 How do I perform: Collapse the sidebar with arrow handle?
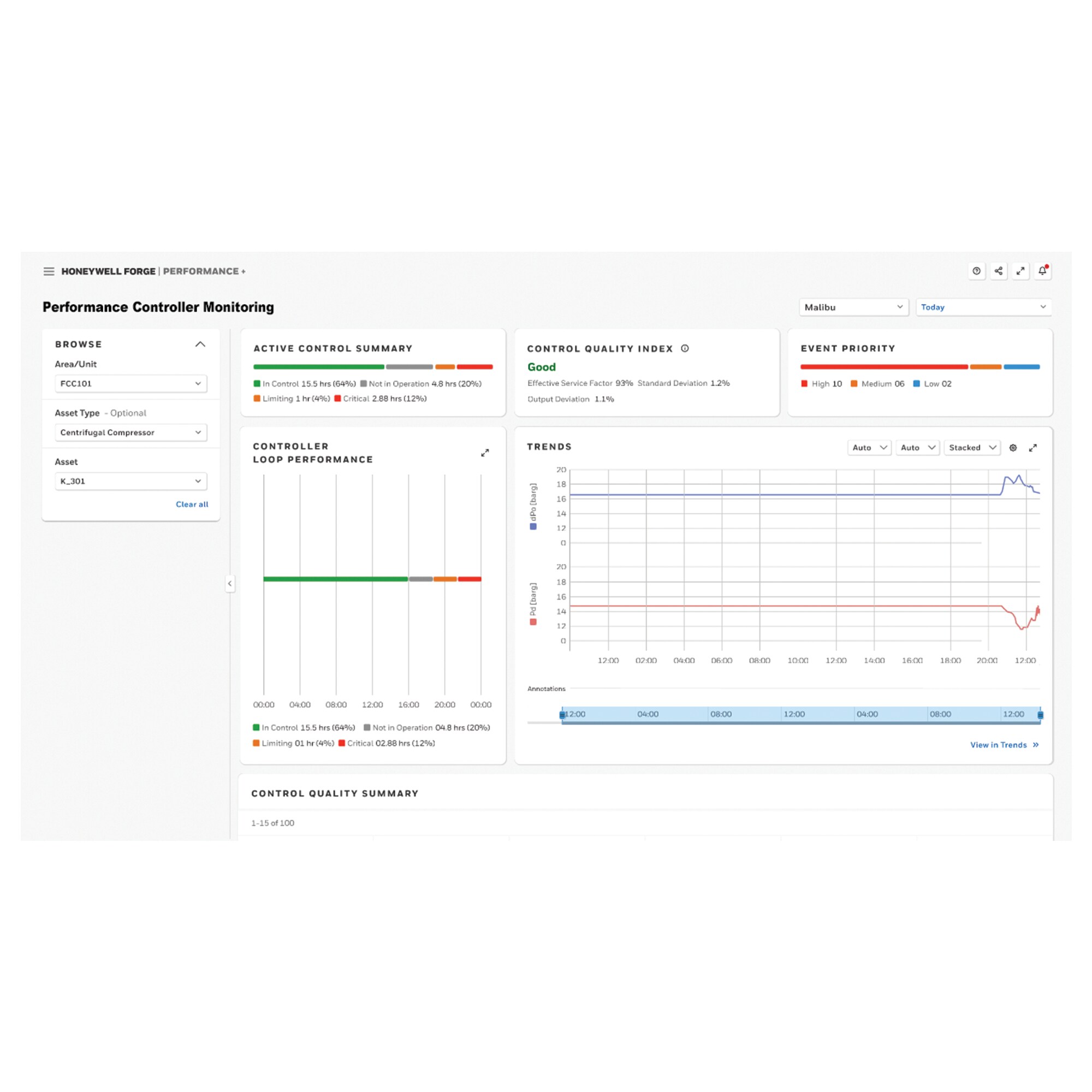[230, 583]
